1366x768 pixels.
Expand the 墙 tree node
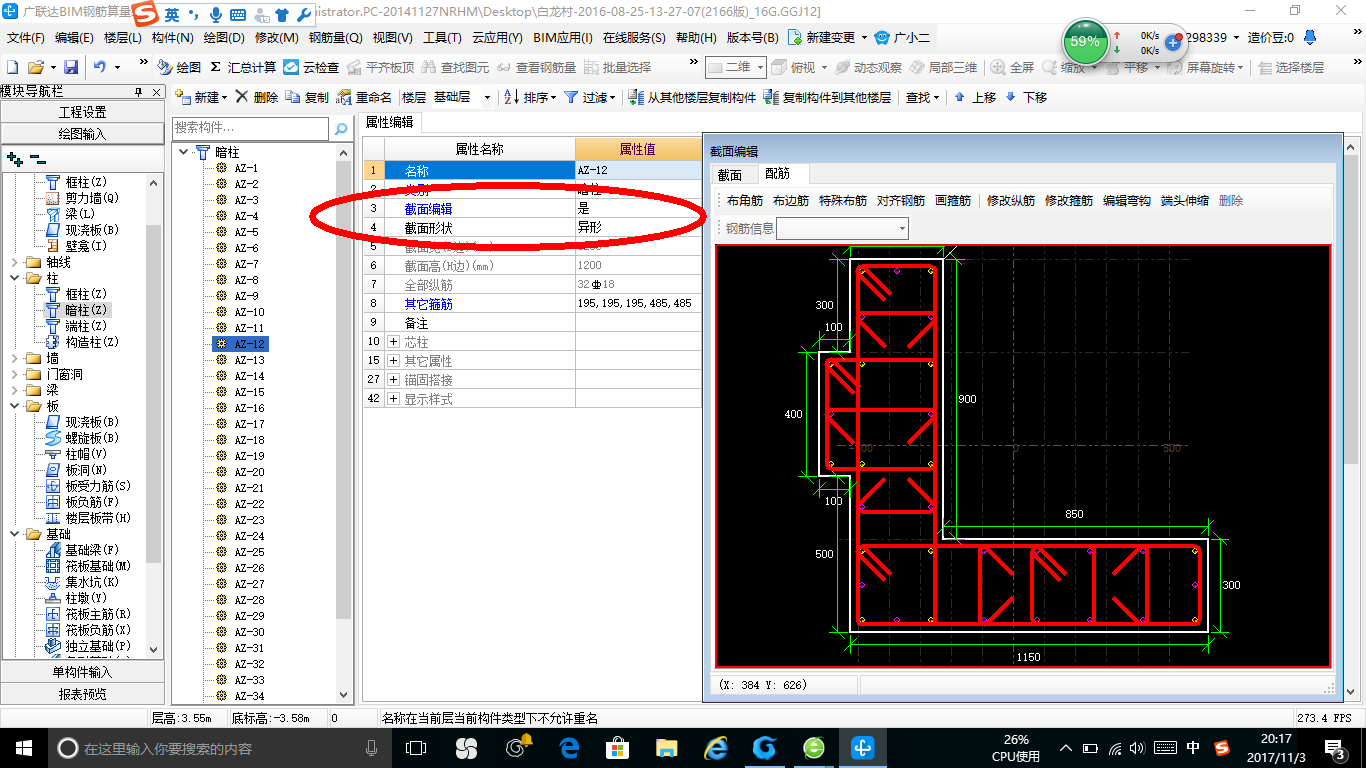[14, 358]
